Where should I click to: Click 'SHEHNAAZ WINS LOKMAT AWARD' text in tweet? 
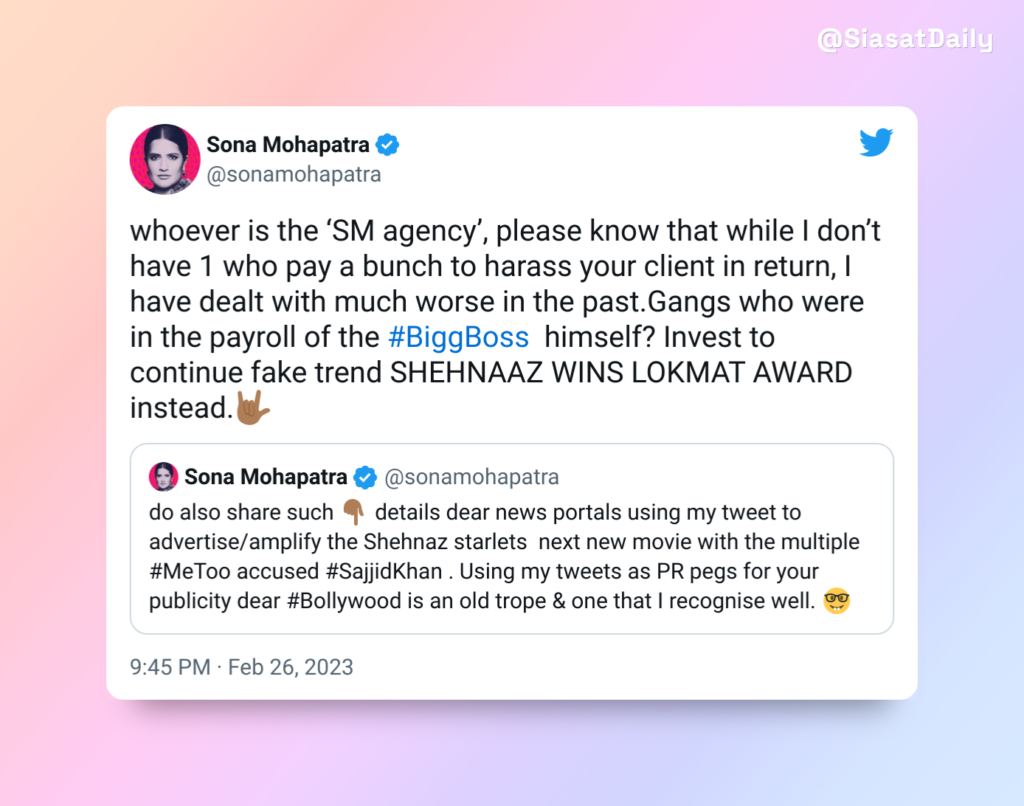click(x=621, y=372)
